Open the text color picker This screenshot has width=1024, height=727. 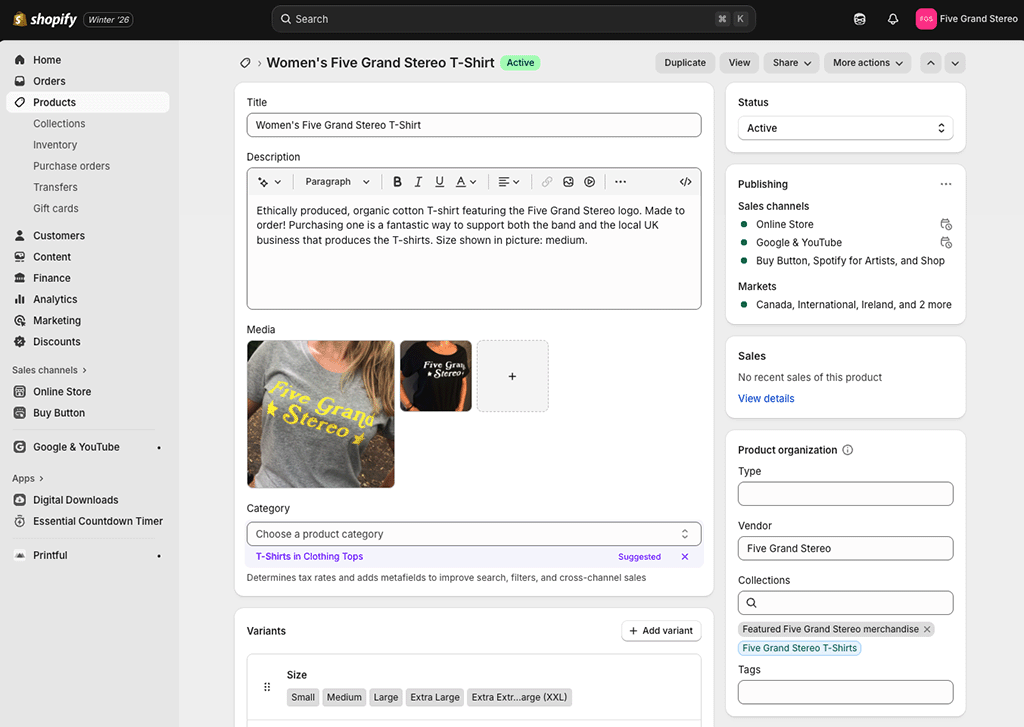462,181
